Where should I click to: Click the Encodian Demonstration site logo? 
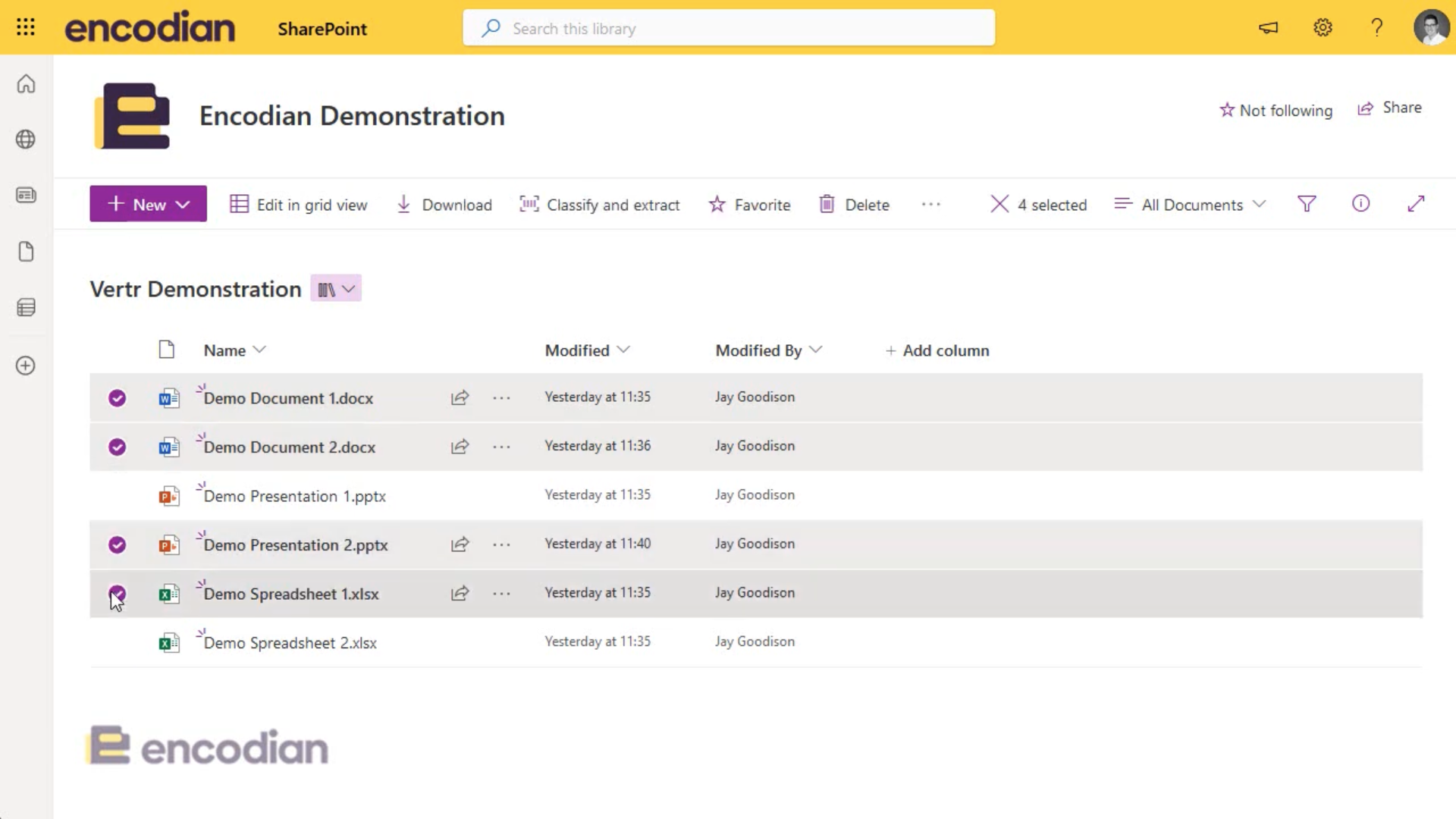(132, 116)
